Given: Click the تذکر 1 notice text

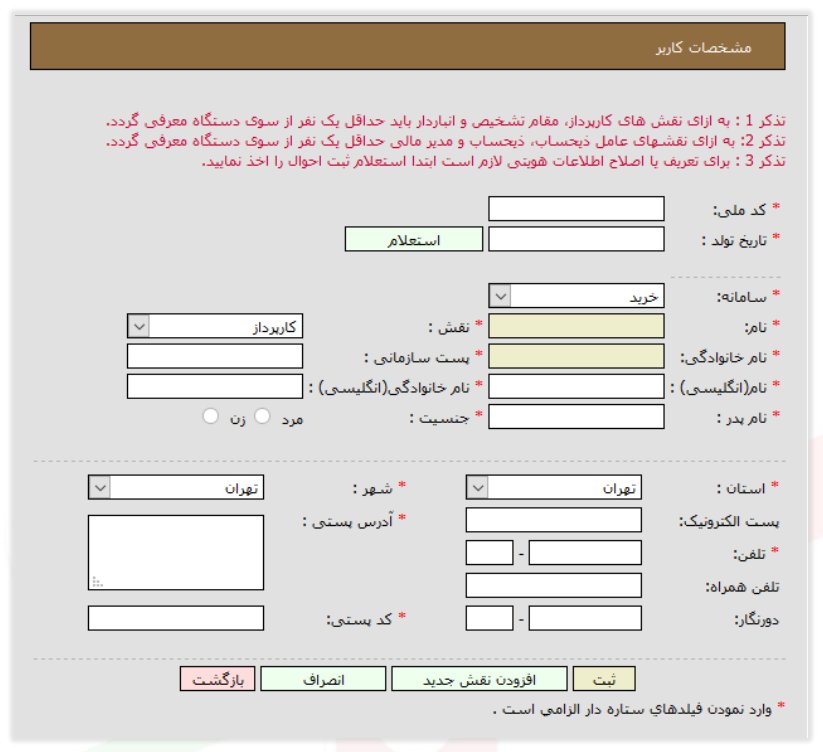Looking at the screenshot, I should pyautogui.click(x=446, y=121).
